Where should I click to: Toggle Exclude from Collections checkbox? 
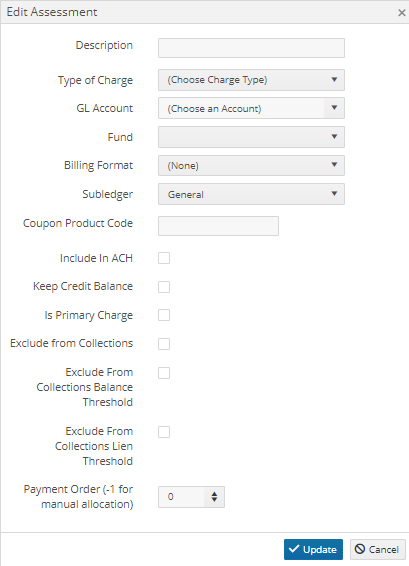coord(164,344)
